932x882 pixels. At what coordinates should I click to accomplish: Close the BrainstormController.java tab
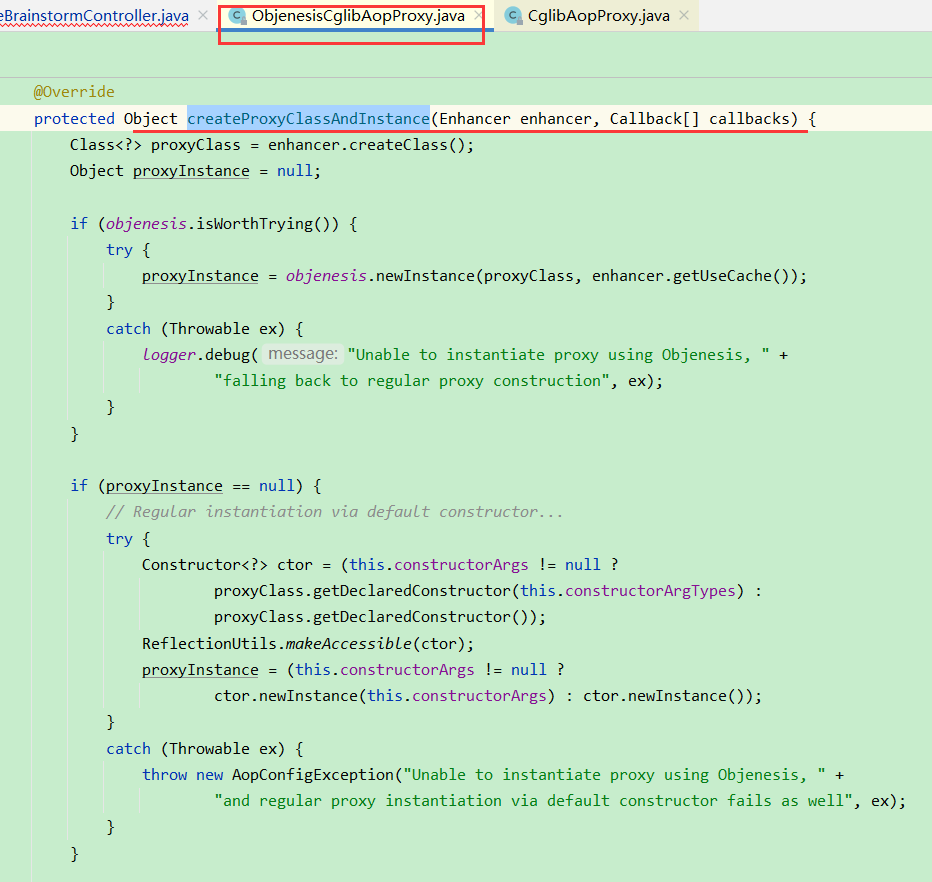(x=203, y=15)
